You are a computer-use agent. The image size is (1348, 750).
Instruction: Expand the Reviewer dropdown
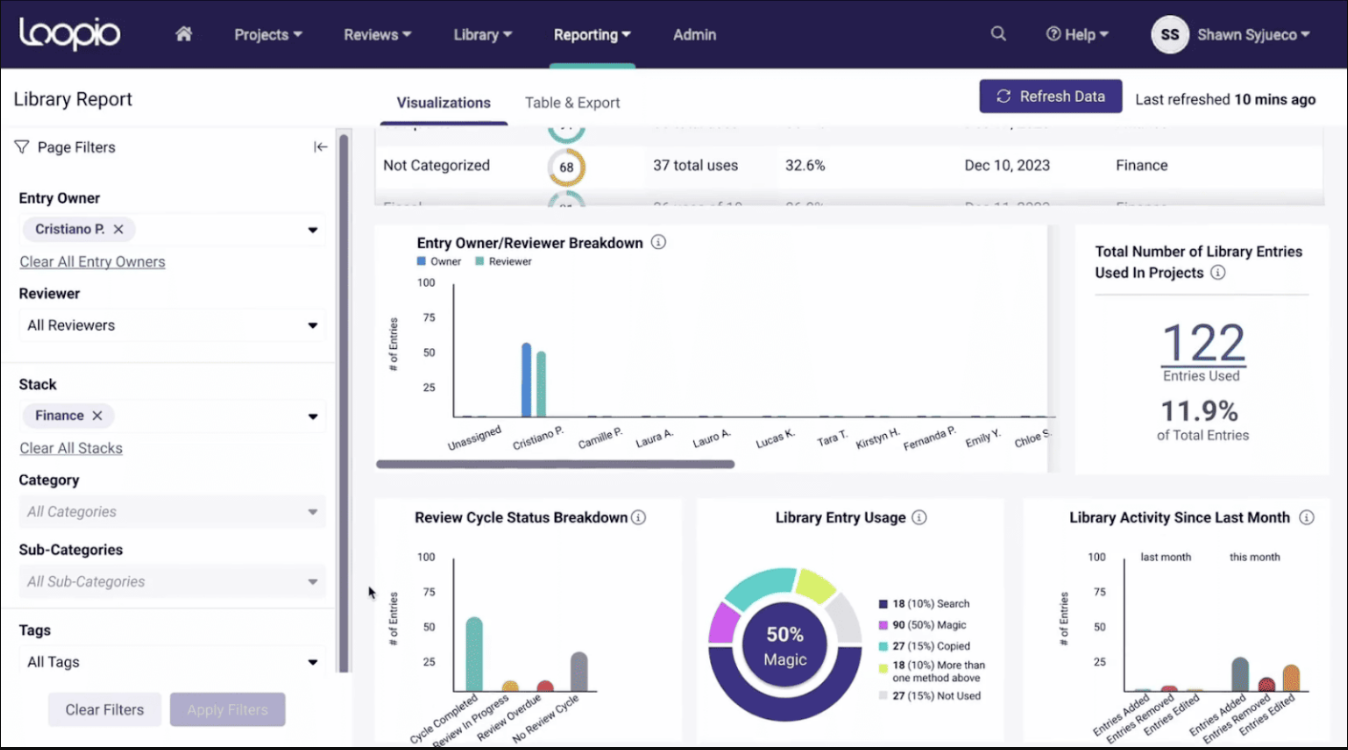312,325
